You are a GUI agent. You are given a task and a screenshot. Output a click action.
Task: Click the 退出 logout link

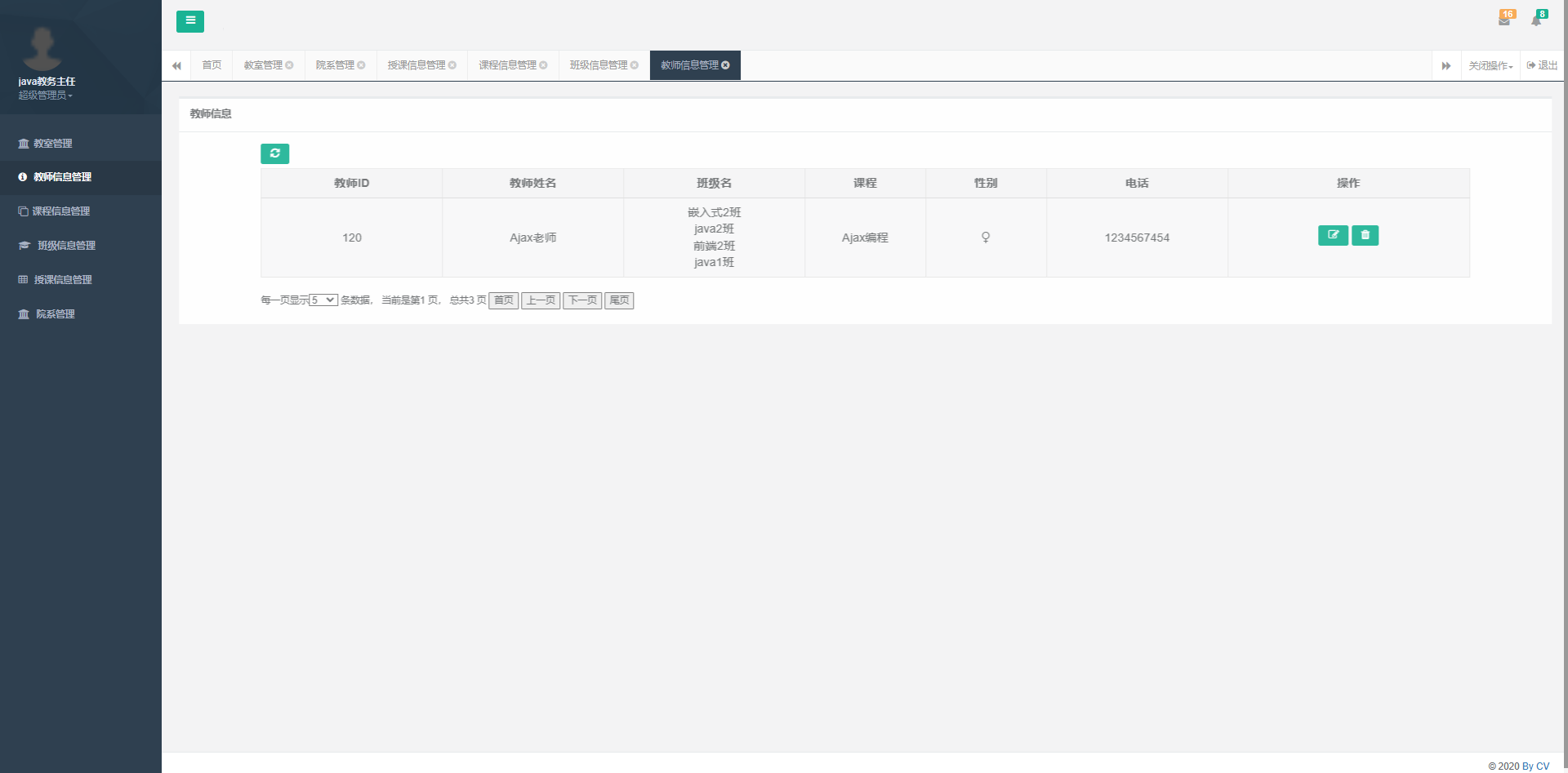coord(1542,65)
